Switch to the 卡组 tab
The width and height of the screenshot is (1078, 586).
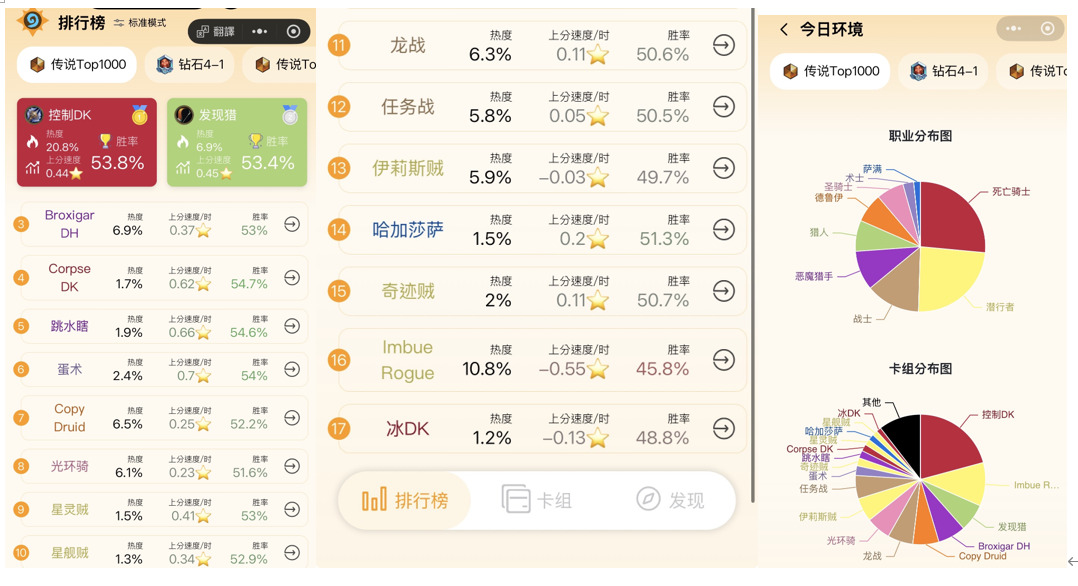[x=537, y=500]
